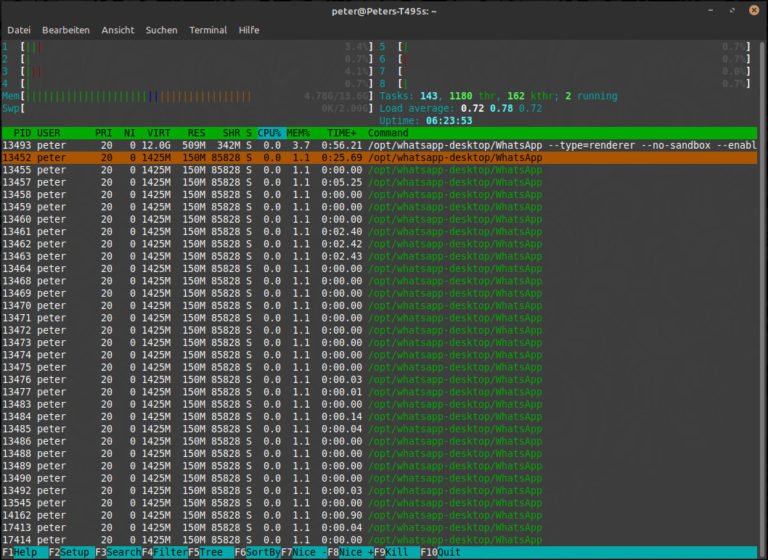Click F7 Nice - button

tap(304, 552)
